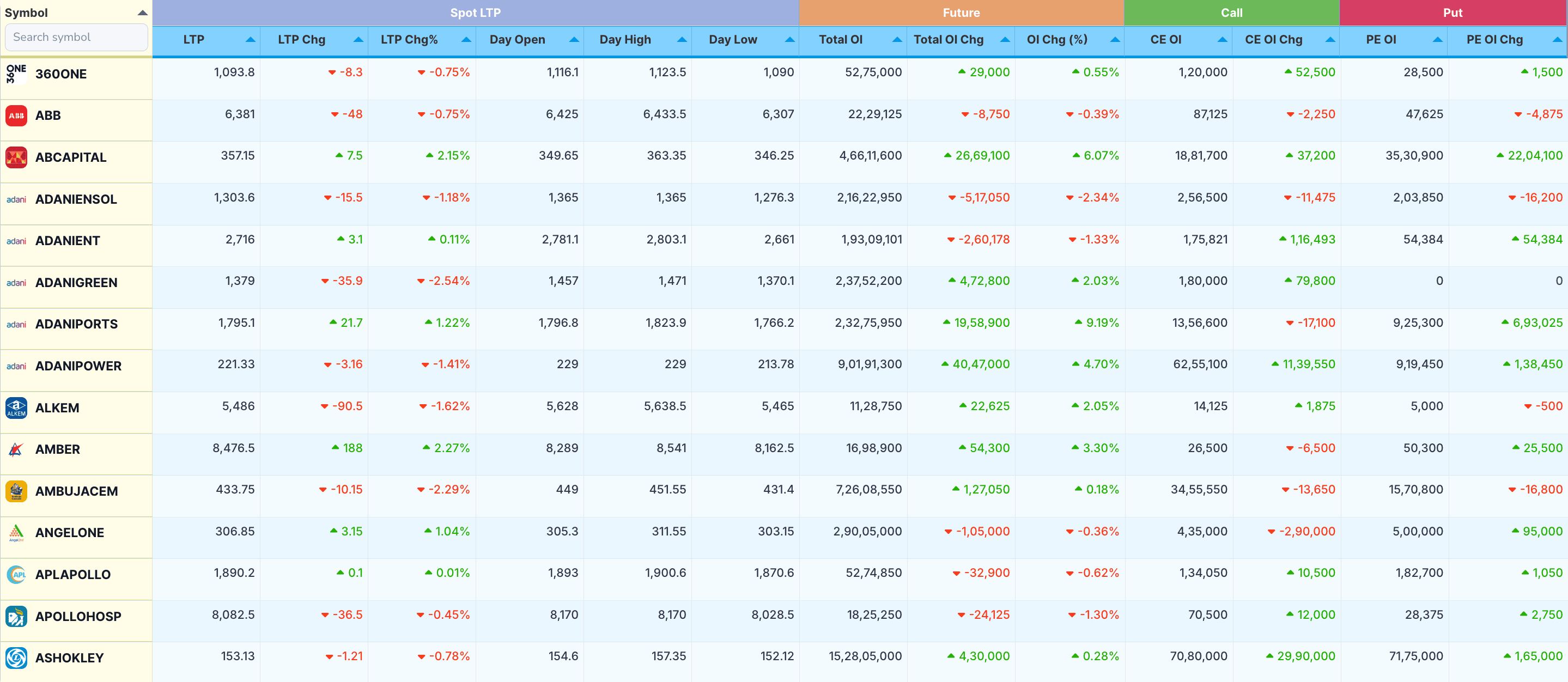Screen dimensions: 1568x682
Task: Select the Spot LTP column group header
Action: pos(476,13)
